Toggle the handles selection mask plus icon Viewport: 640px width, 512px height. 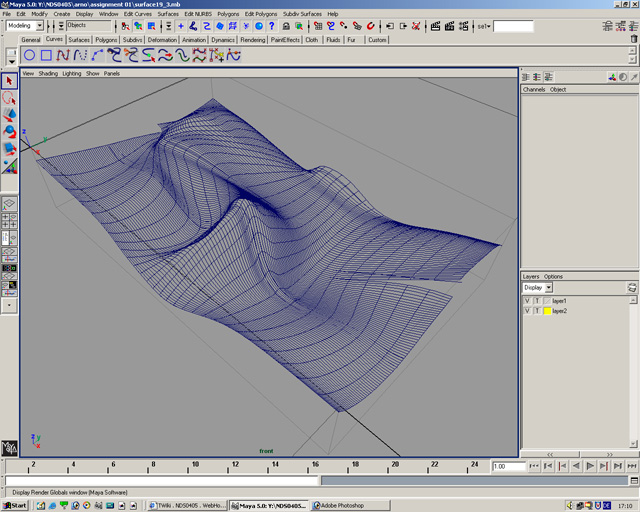(180, 26)
